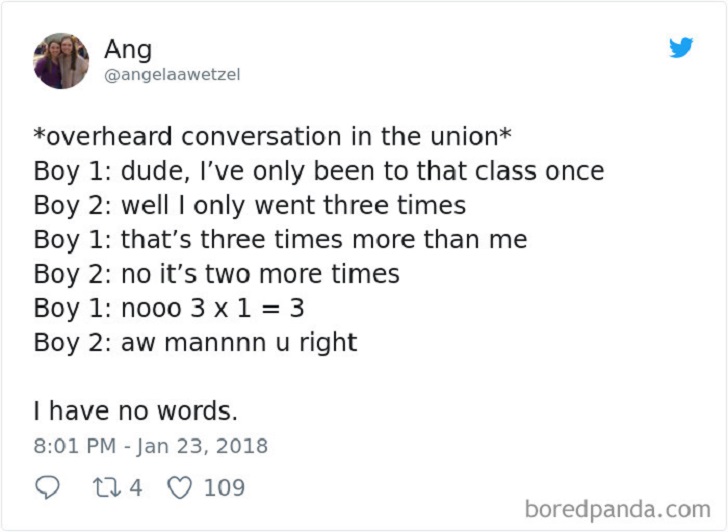728x532 pixels.
Task: Open Ang's profile picture
Action: [61, 60]
